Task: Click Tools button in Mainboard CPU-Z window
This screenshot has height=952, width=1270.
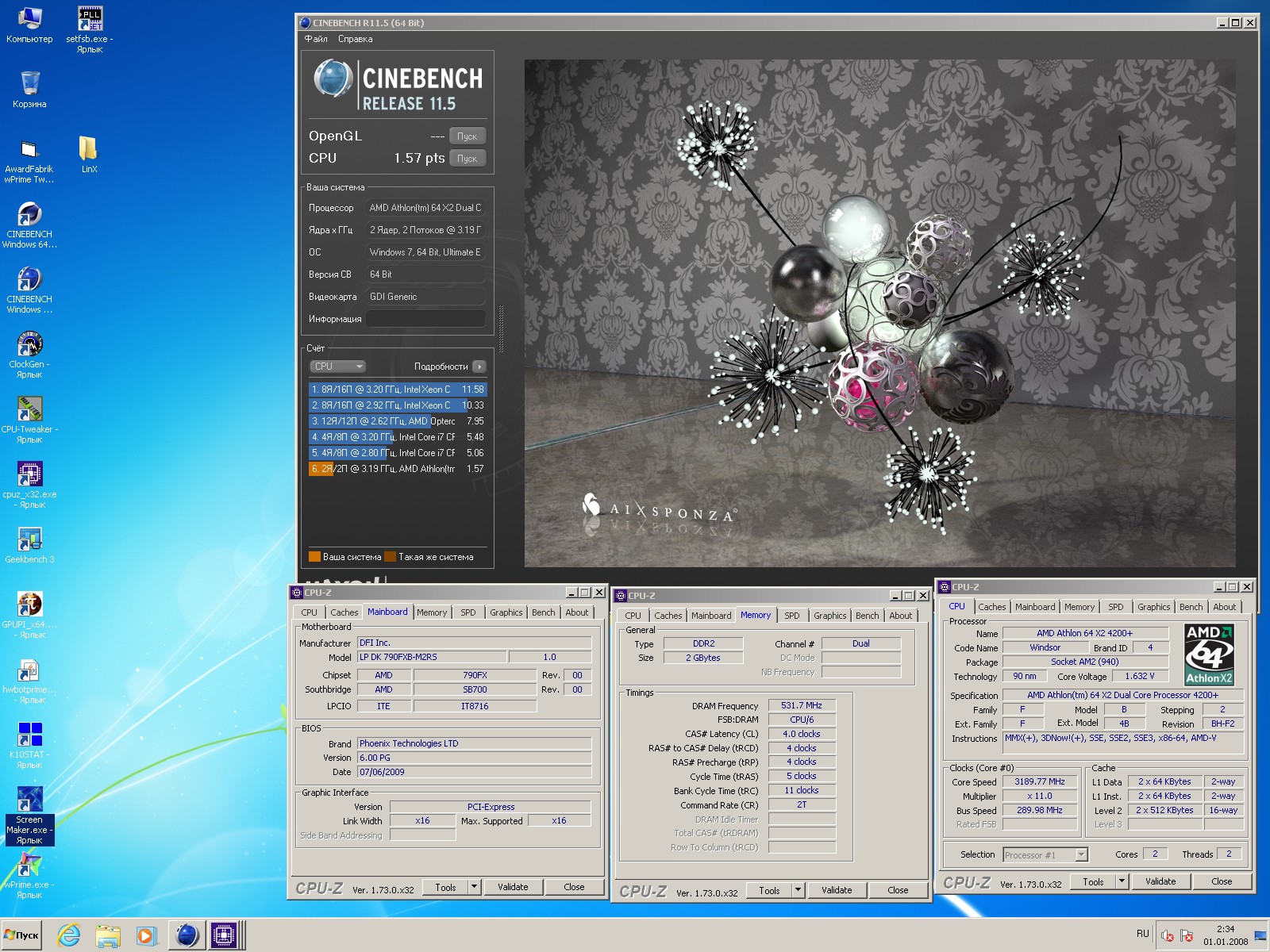Action: (x=445, y=888)
